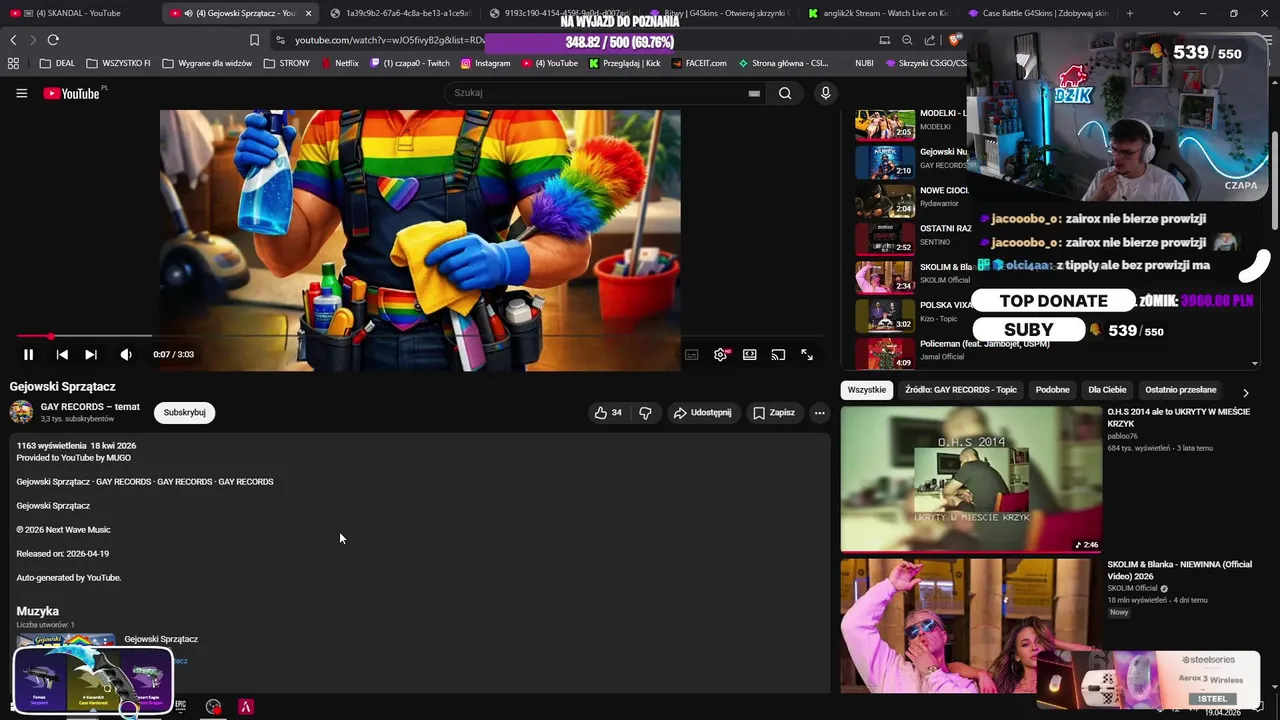Open the three-dot more actions menu
This screenshot has height=720, width=1280.
819,412
